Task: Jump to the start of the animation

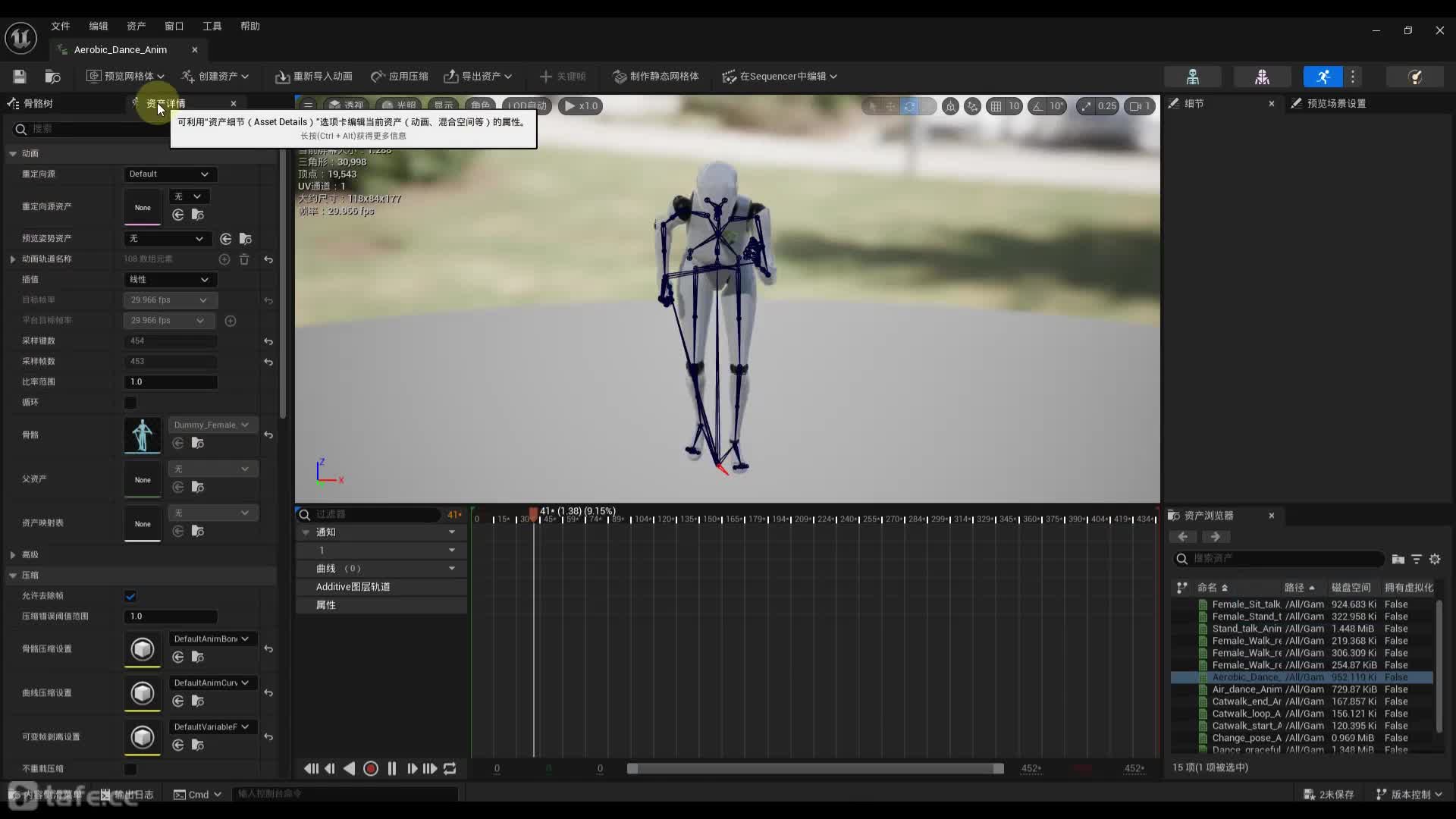Action: [311, 768]
